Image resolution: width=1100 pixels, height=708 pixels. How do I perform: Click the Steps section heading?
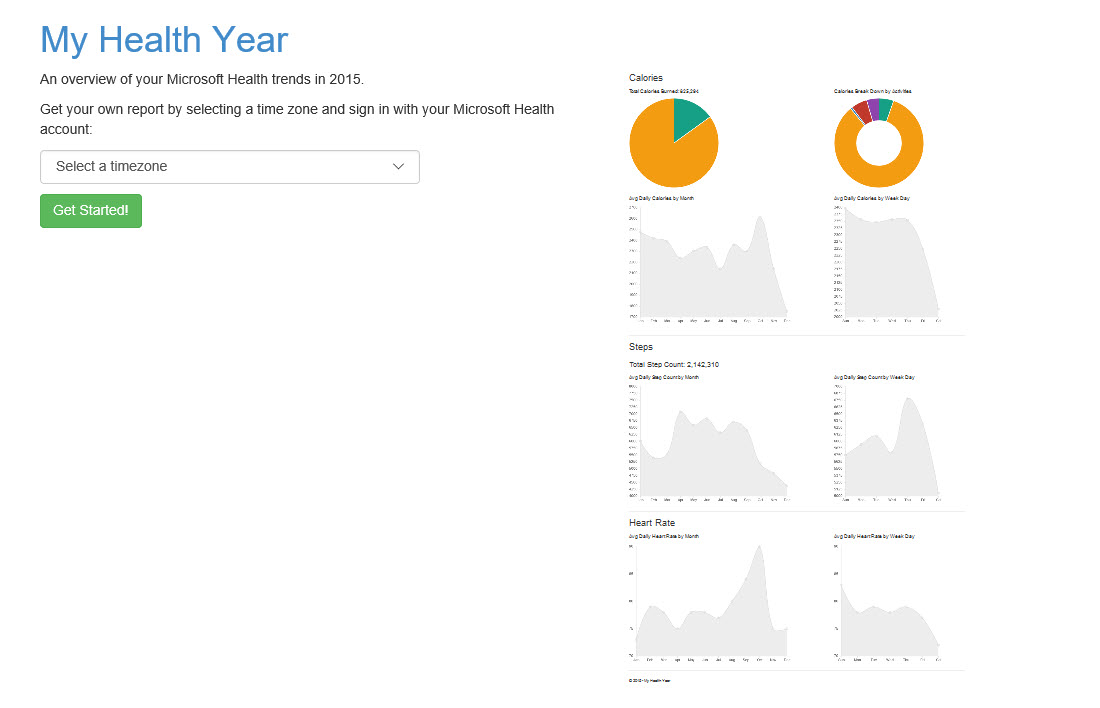coord(641,347)
